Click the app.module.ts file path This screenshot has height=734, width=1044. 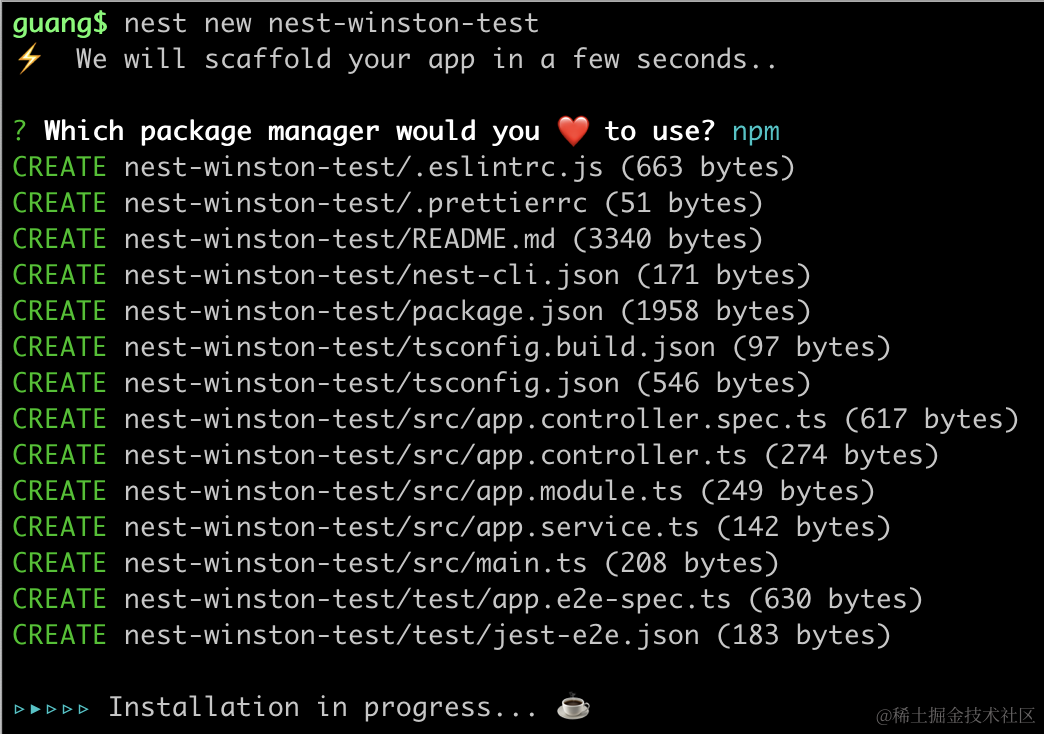tap(404, 491)
